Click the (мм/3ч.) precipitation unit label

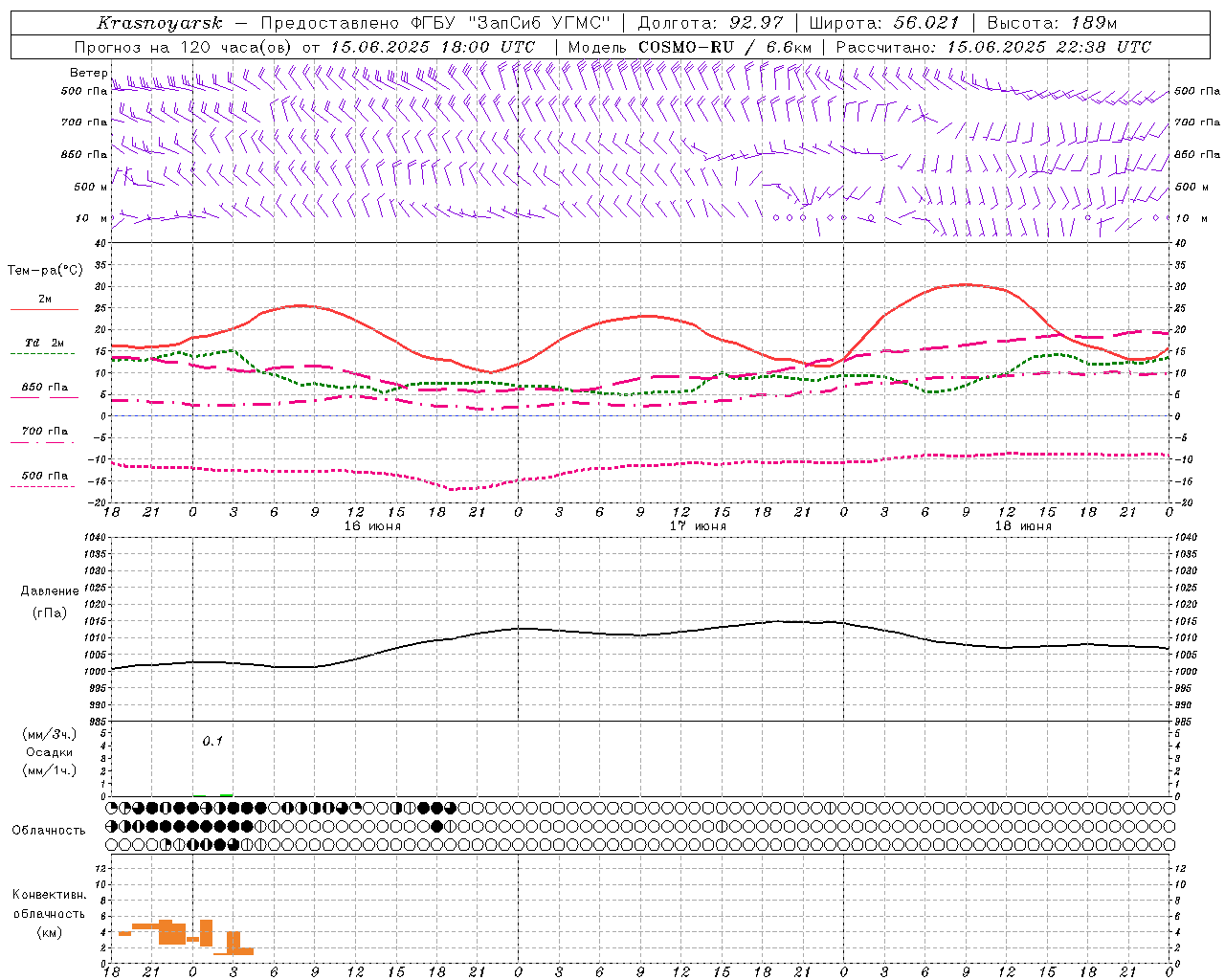point(50,734)
